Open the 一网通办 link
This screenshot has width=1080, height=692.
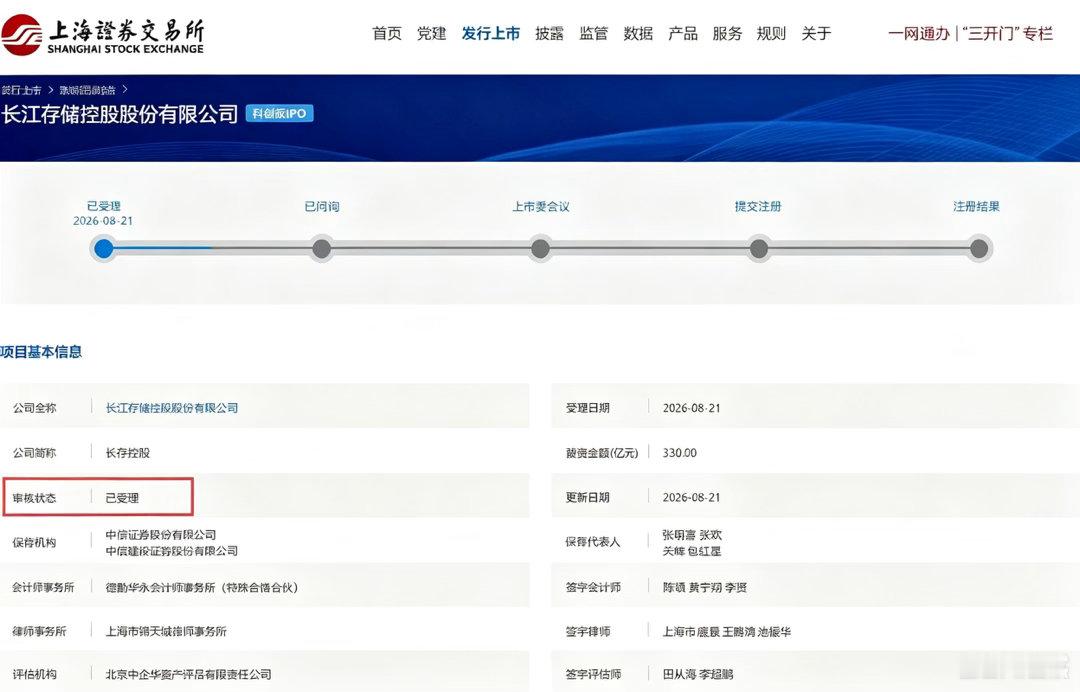pyautogui.click(x=919, y=33)
